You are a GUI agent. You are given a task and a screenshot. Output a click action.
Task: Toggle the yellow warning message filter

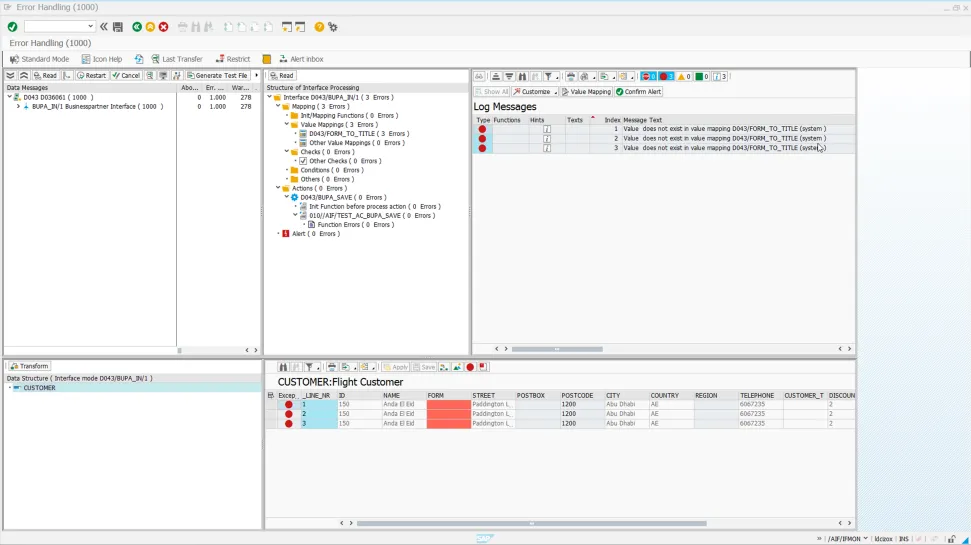684,76
